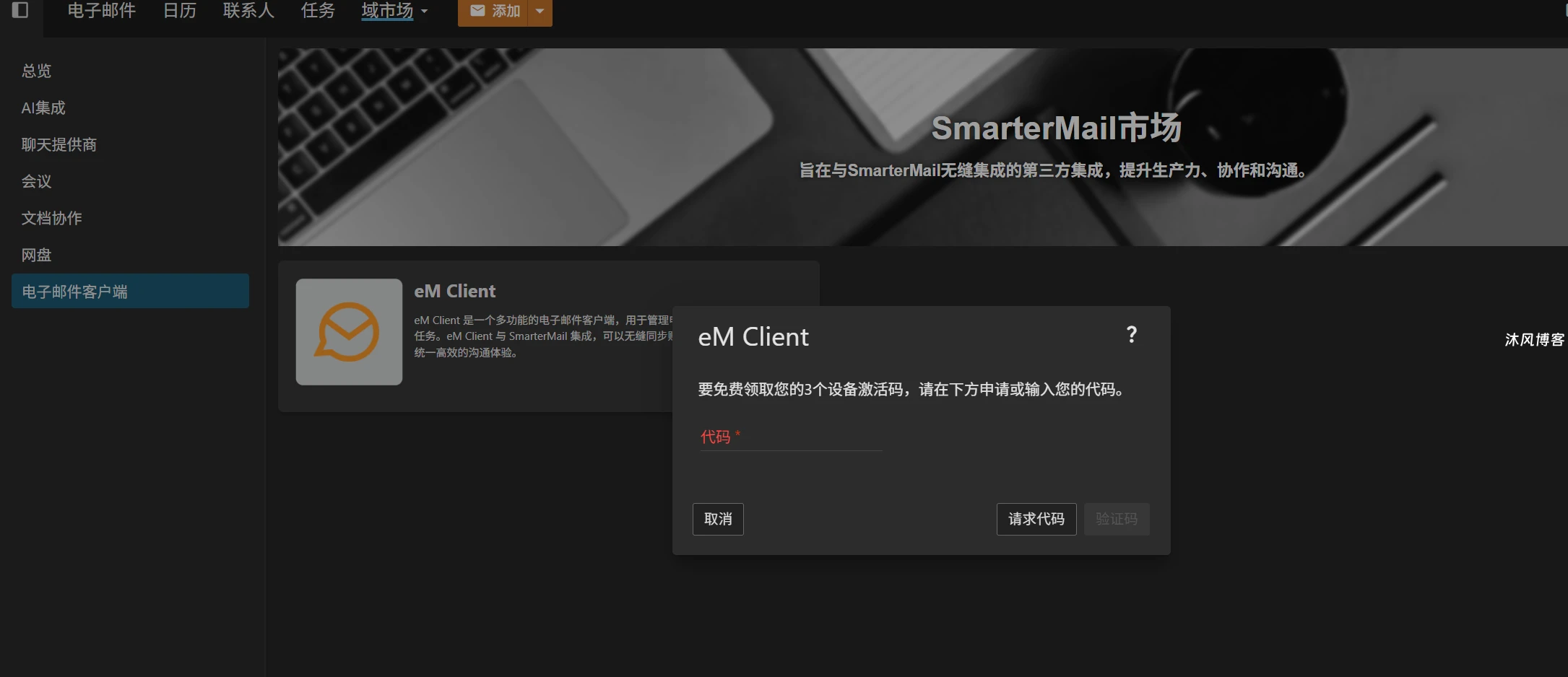Click the eM Client card title
1568x677 pixels.
tap(455, 291)
